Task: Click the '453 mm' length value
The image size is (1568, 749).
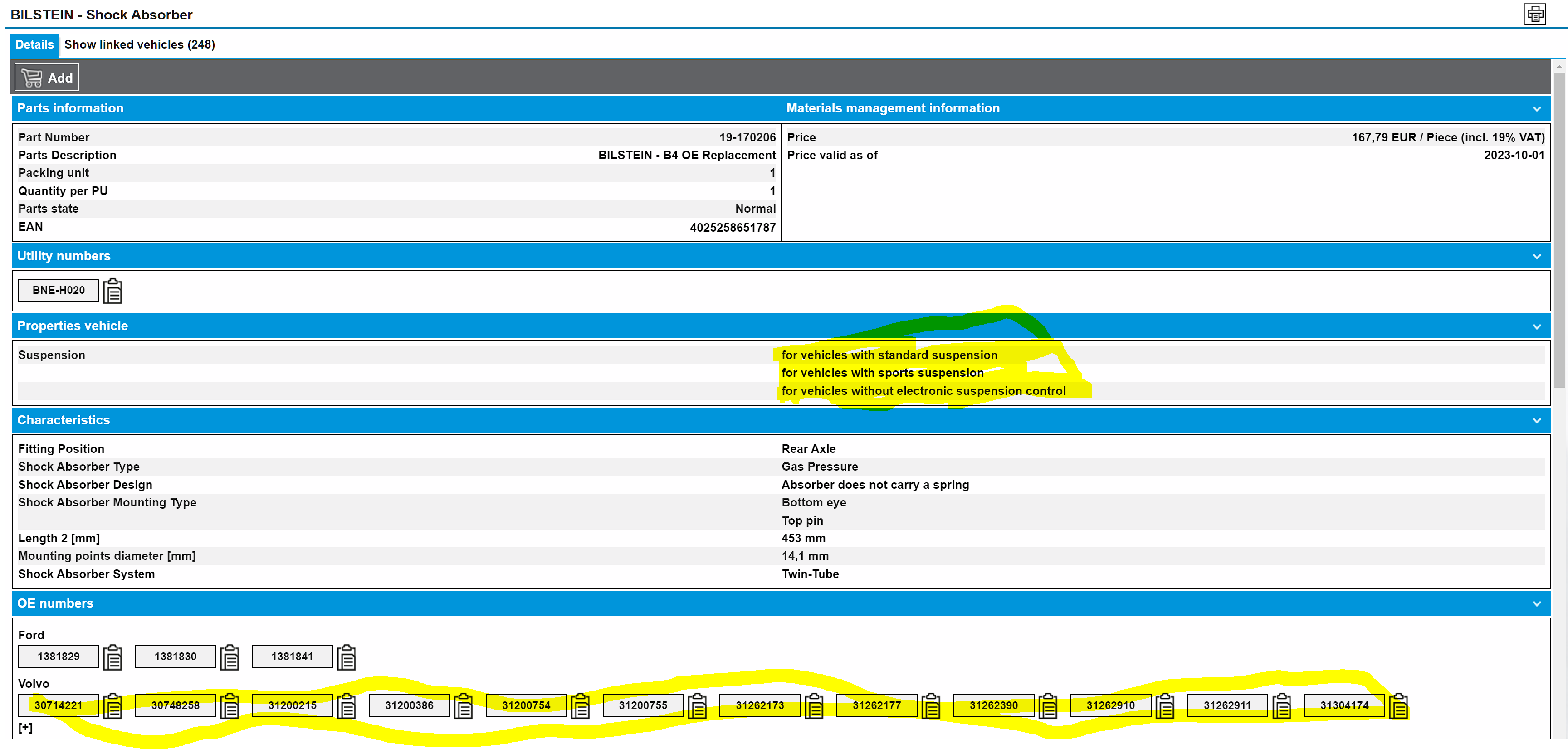Action: (803, 539)
